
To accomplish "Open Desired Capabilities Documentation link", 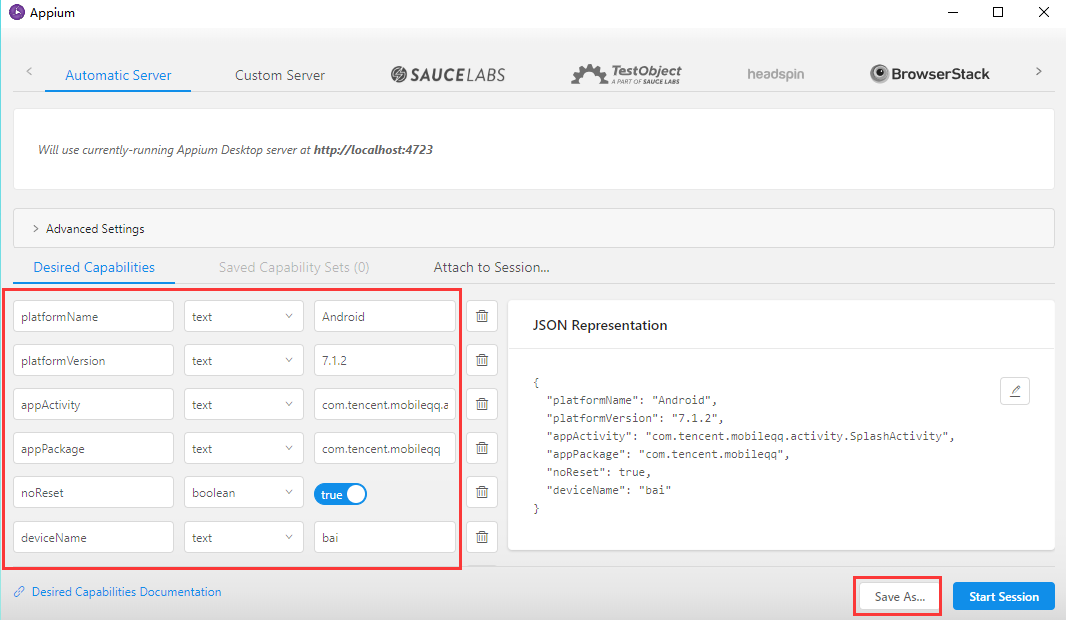I will click(x=126, y=592).
